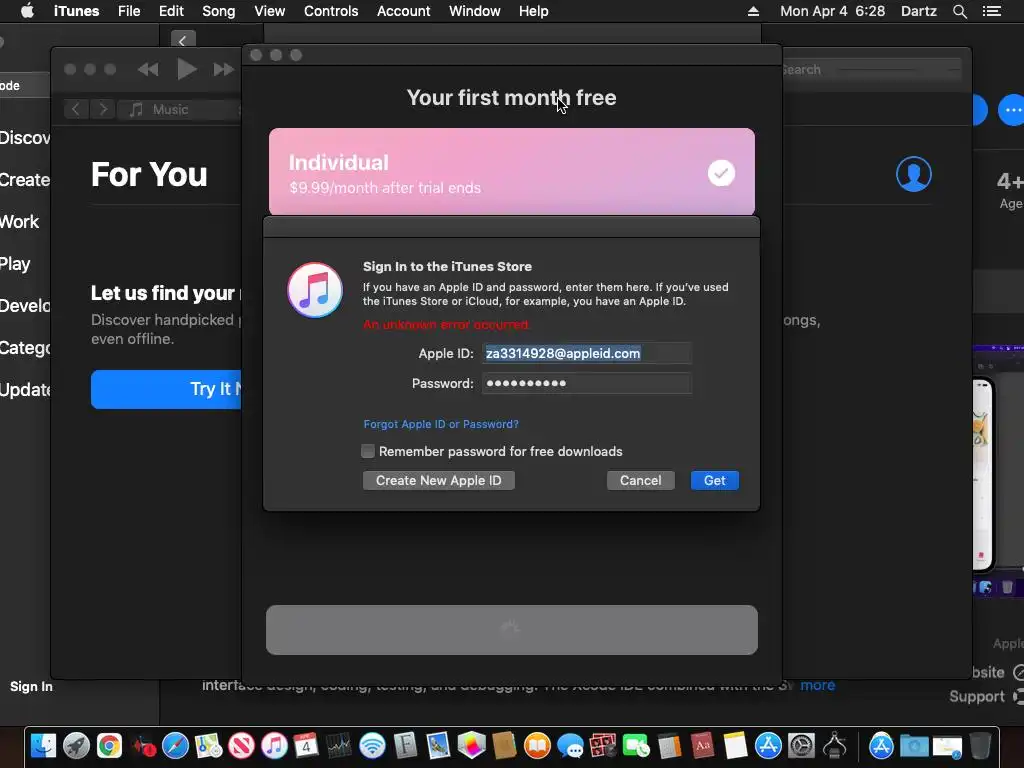Open the Account menu
The height and width of the screenshot is (768, 1024).
click(404, 11)
